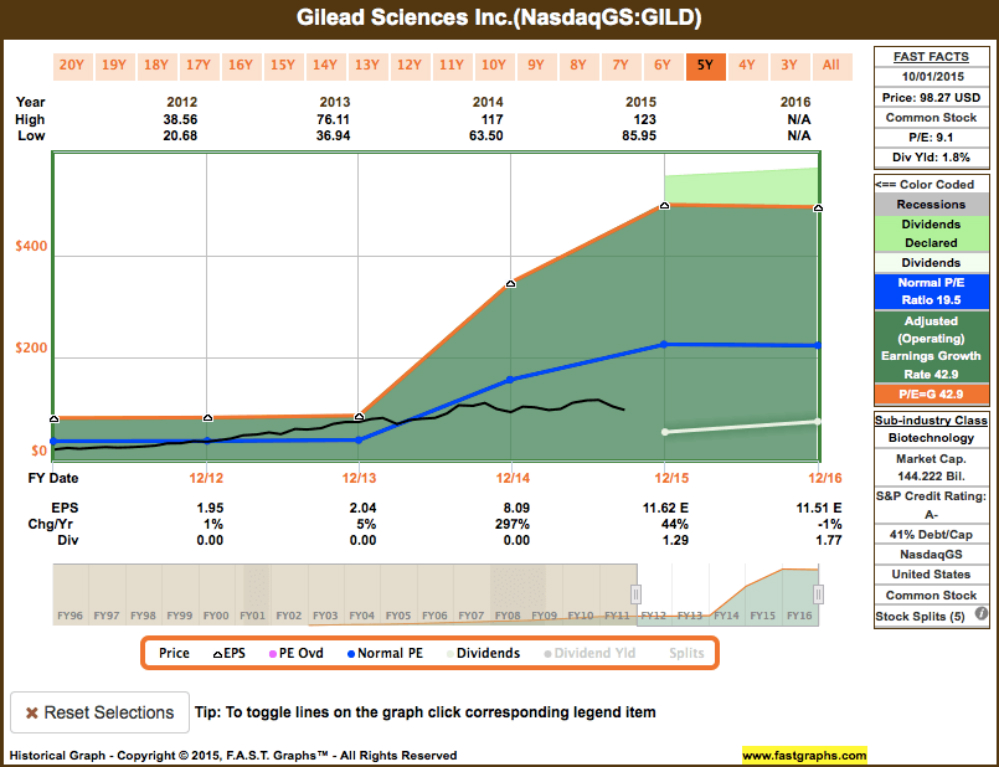Click the Reset Selections button
The width and height of the screenshot is (999, 767).
tap(100, 712)
